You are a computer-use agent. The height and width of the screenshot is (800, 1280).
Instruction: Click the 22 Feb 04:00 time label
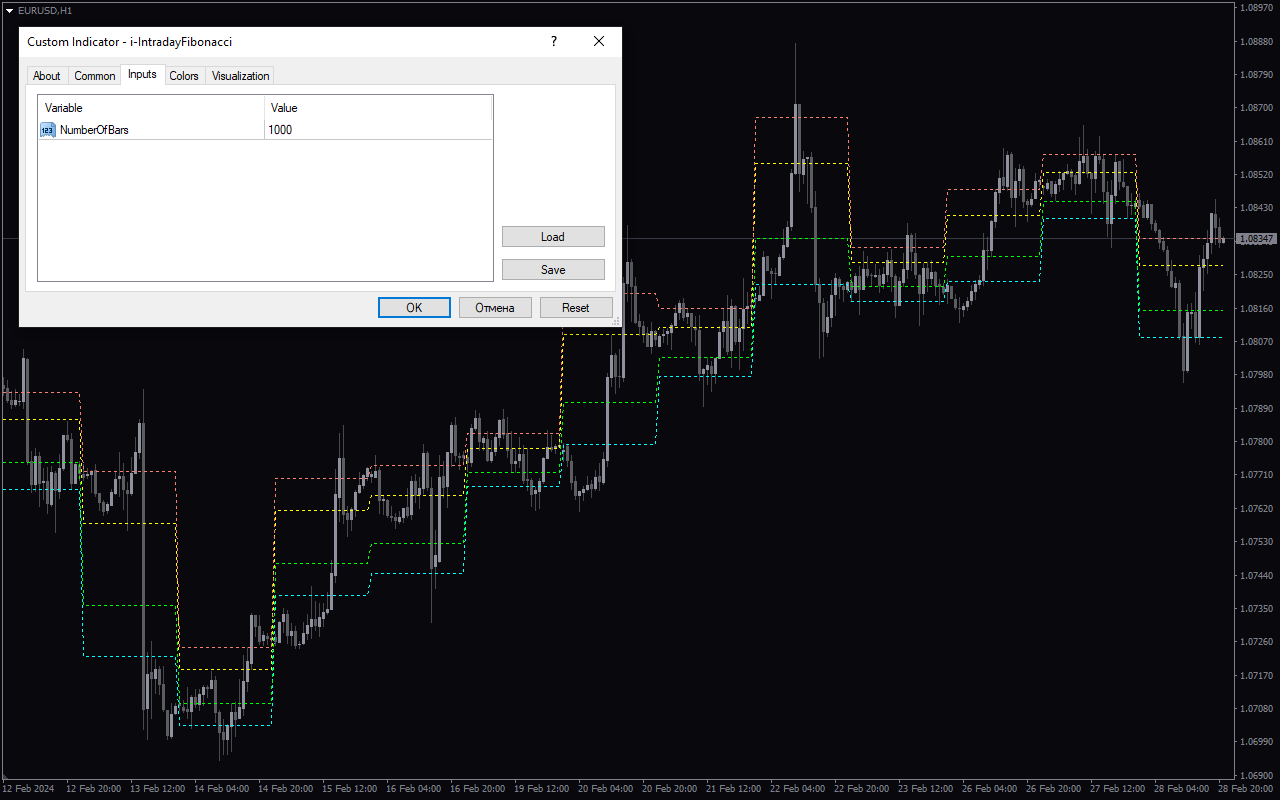[798, 789]
